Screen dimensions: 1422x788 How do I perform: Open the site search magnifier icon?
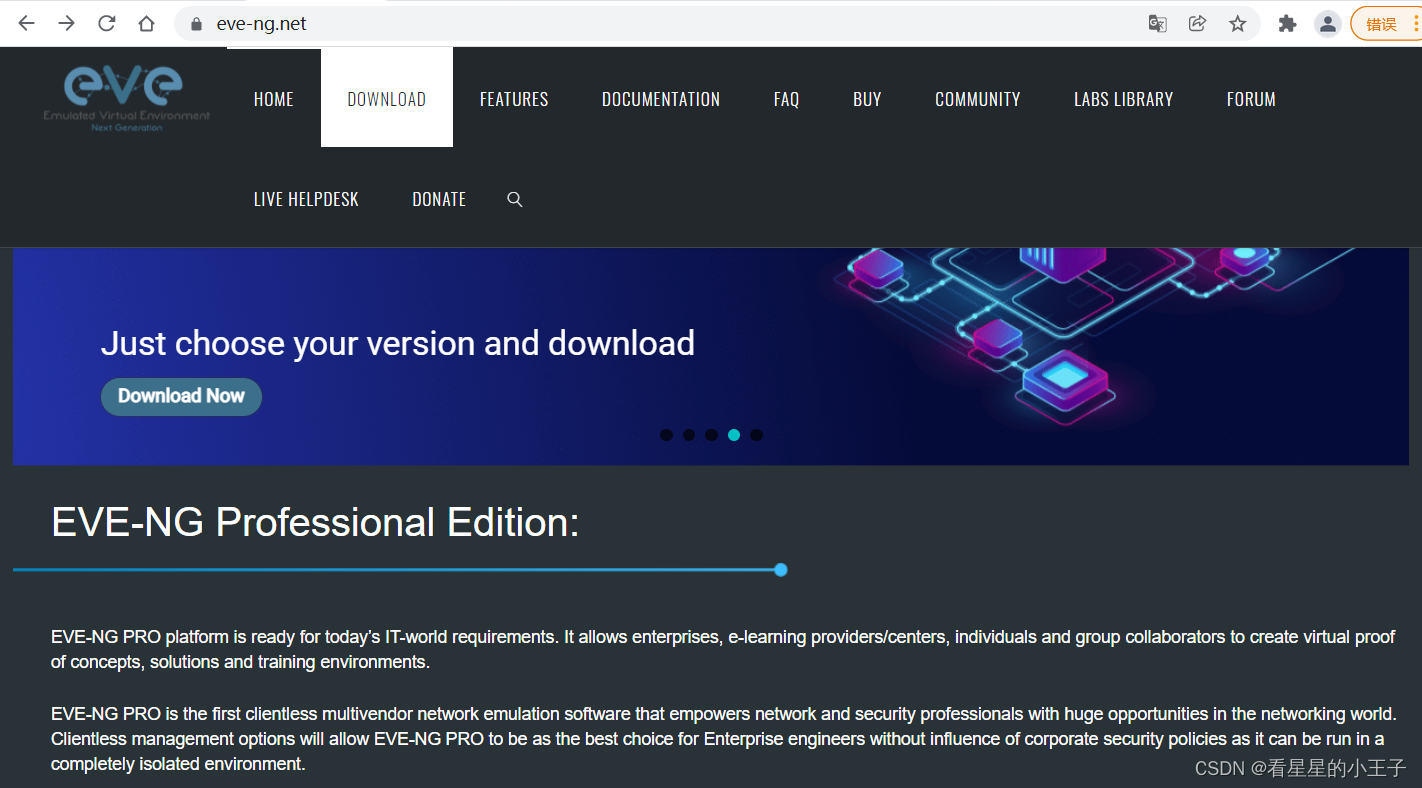pyautogui.click(x=515, y=199)
